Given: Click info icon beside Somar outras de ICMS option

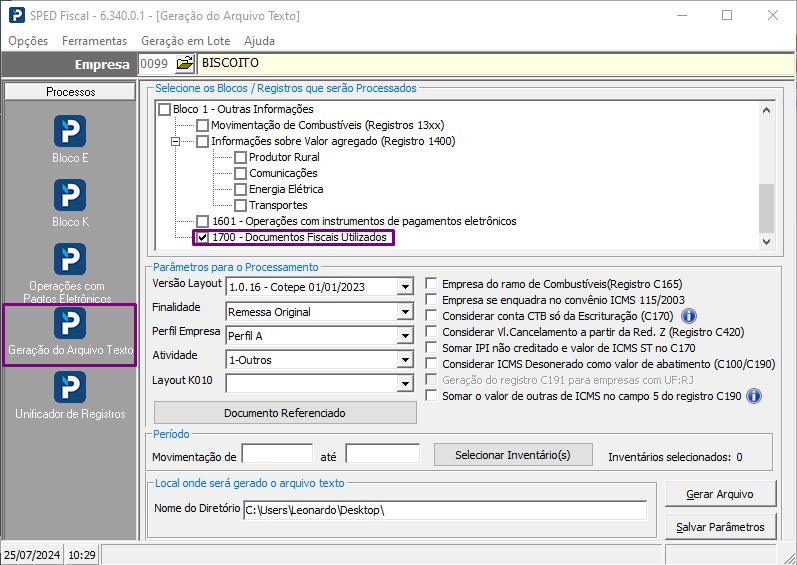Looking at the screenshot, I should (x=754, y=396).
